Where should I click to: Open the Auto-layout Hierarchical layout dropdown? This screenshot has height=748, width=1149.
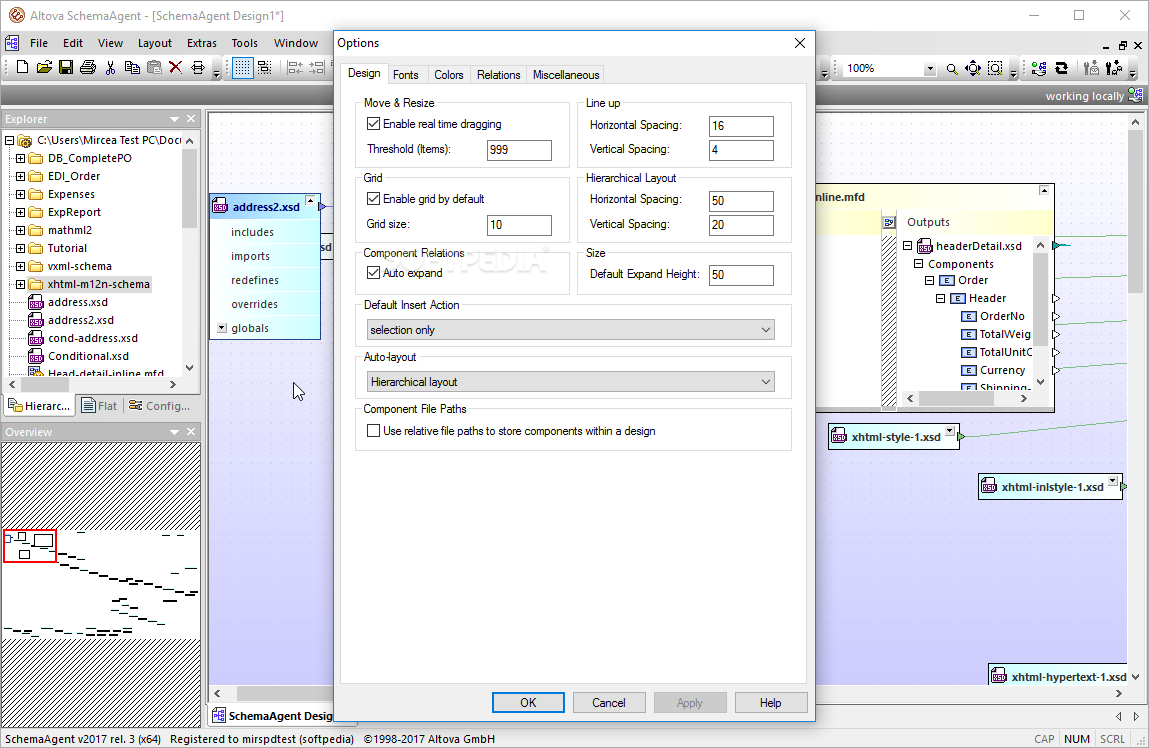pyautogui.click(x=569, y=382)
